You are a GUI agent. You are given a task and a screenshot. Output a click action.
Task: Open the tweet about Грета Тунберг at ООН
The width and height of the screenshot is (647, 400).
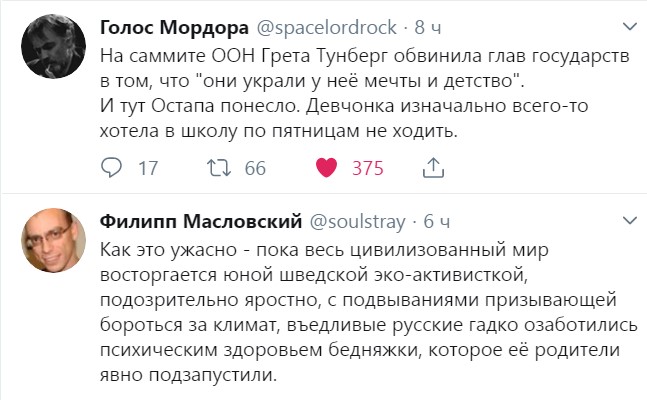[x=365, y=93]
